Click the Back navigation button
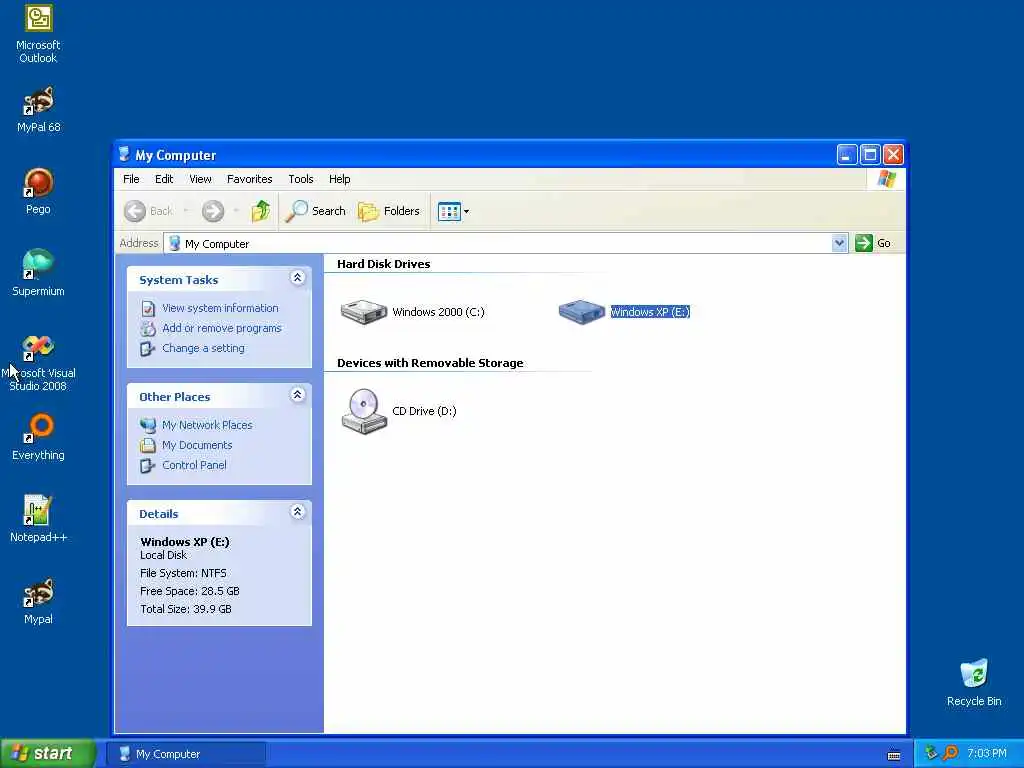Image resolution: width=1024 pixels, height=768 pixels. (149, 211)
